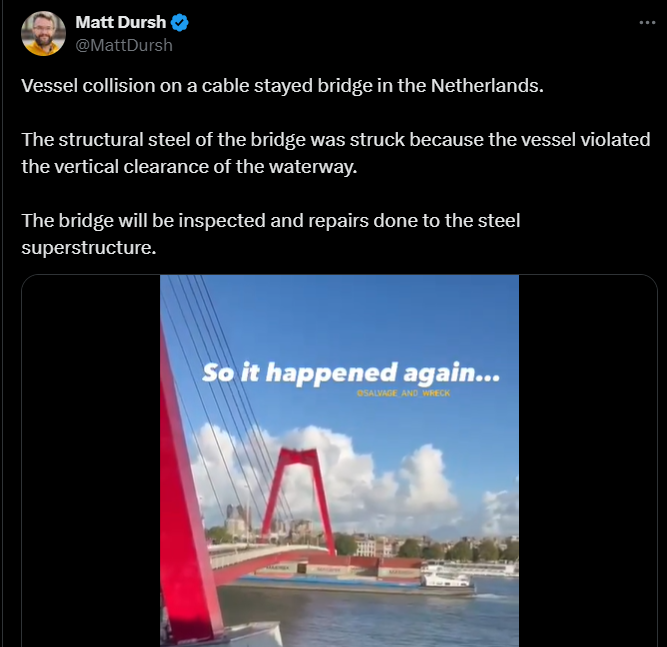Click the distant red A-frame bridge tower
This screenshot has width=667, height=647.
(299, 500)
